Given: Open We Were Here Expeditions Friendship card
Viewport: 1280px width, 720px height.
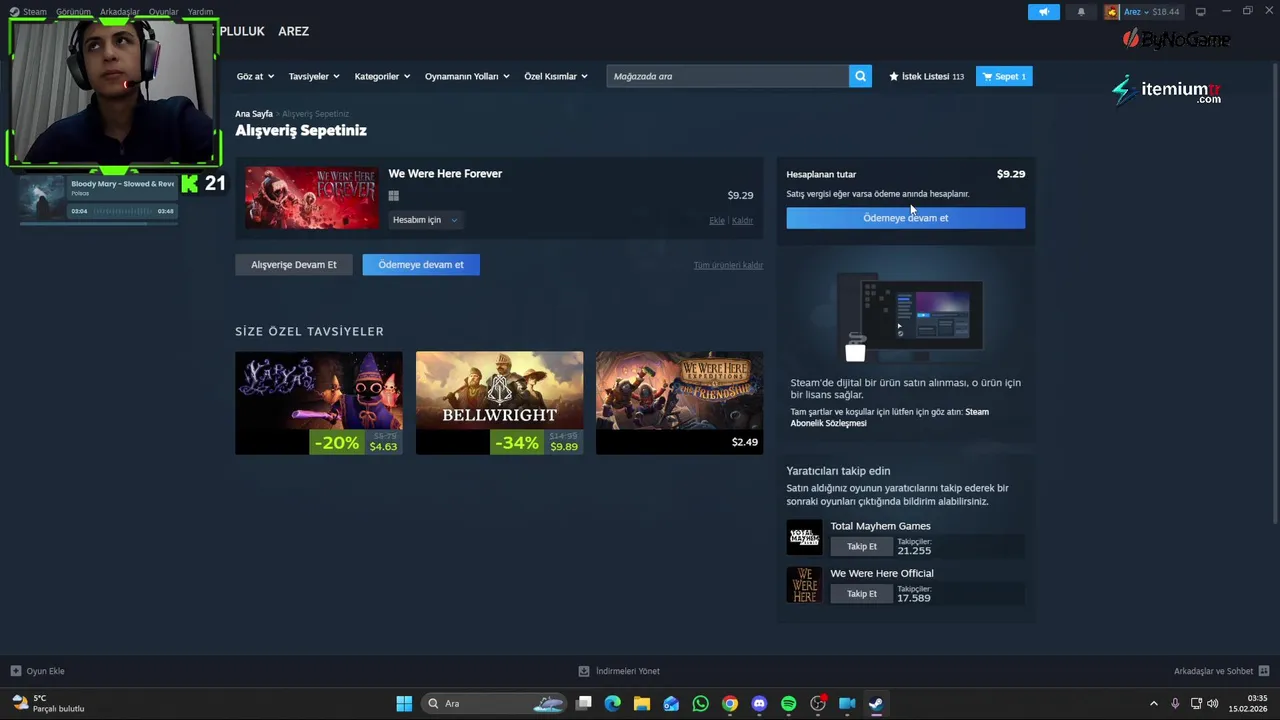Looking at the screenshot, I should coord(679,403).
